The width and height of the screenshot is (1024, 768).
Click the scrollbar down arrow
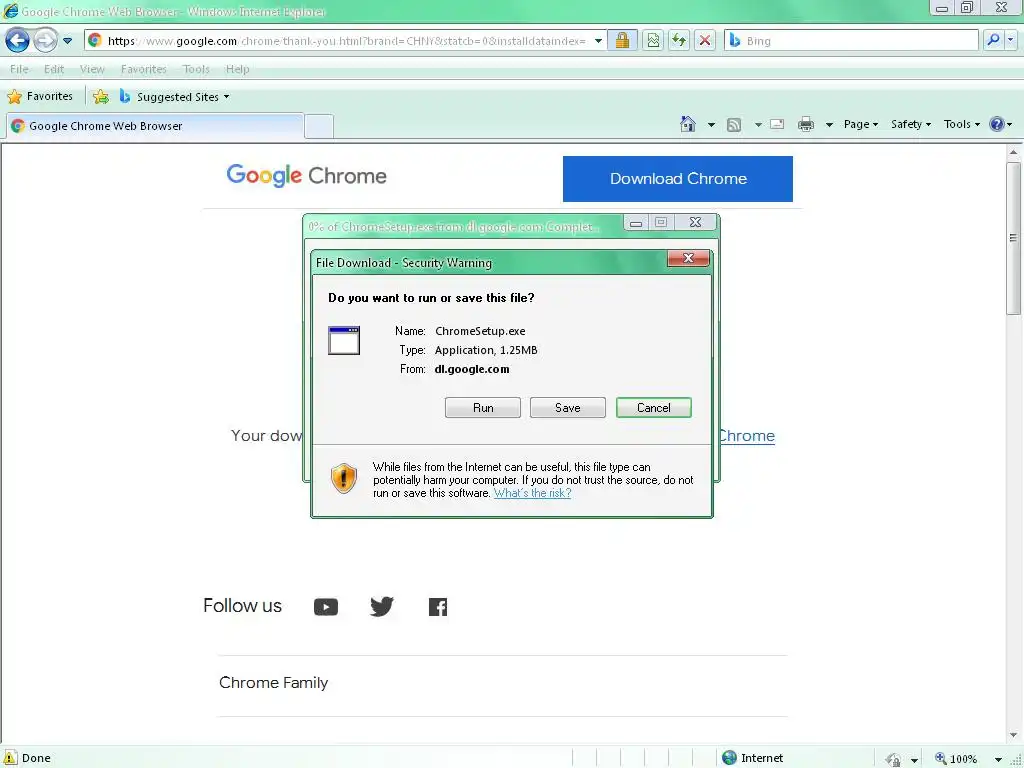point(1014,735)
